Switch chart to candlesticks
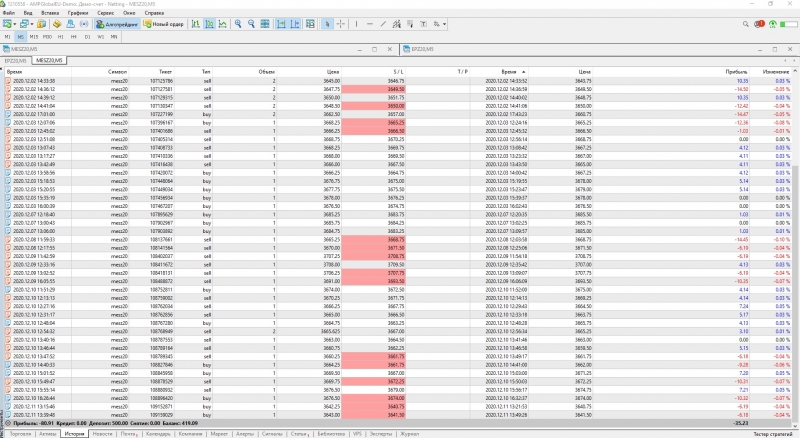The image size is (800, 438). pos(209,24)
